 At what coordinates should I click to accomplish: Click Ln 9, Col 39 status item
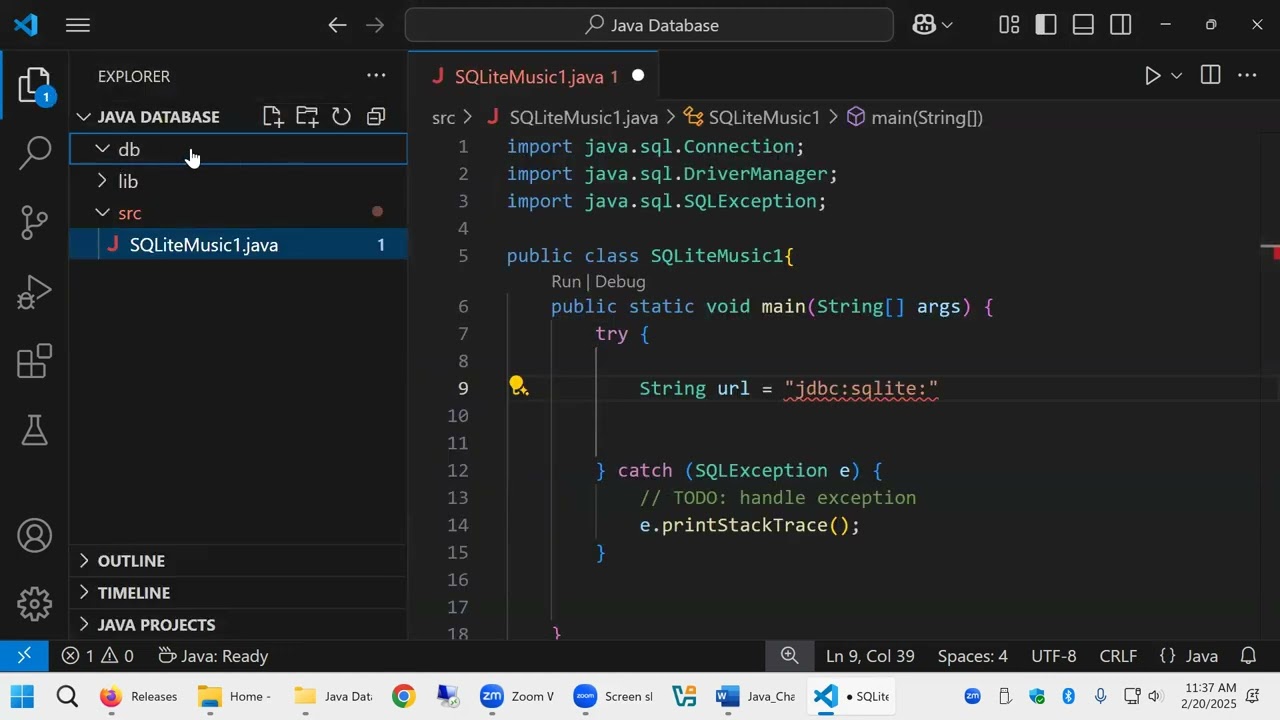tap(870, 656)
